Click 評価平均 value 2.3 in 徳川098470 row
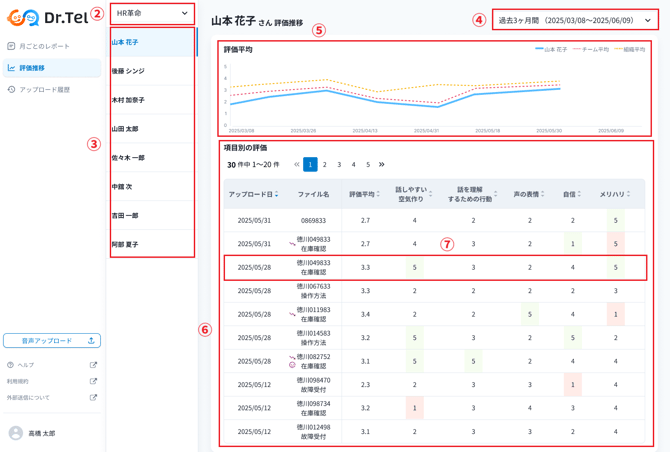670x452 pixels. click(365, 385)
